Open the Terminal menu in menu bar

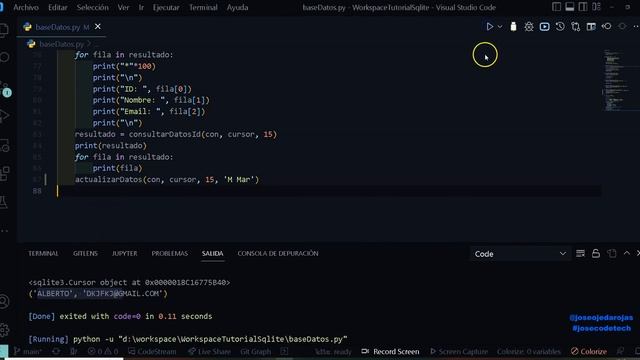tap(203, 7)
